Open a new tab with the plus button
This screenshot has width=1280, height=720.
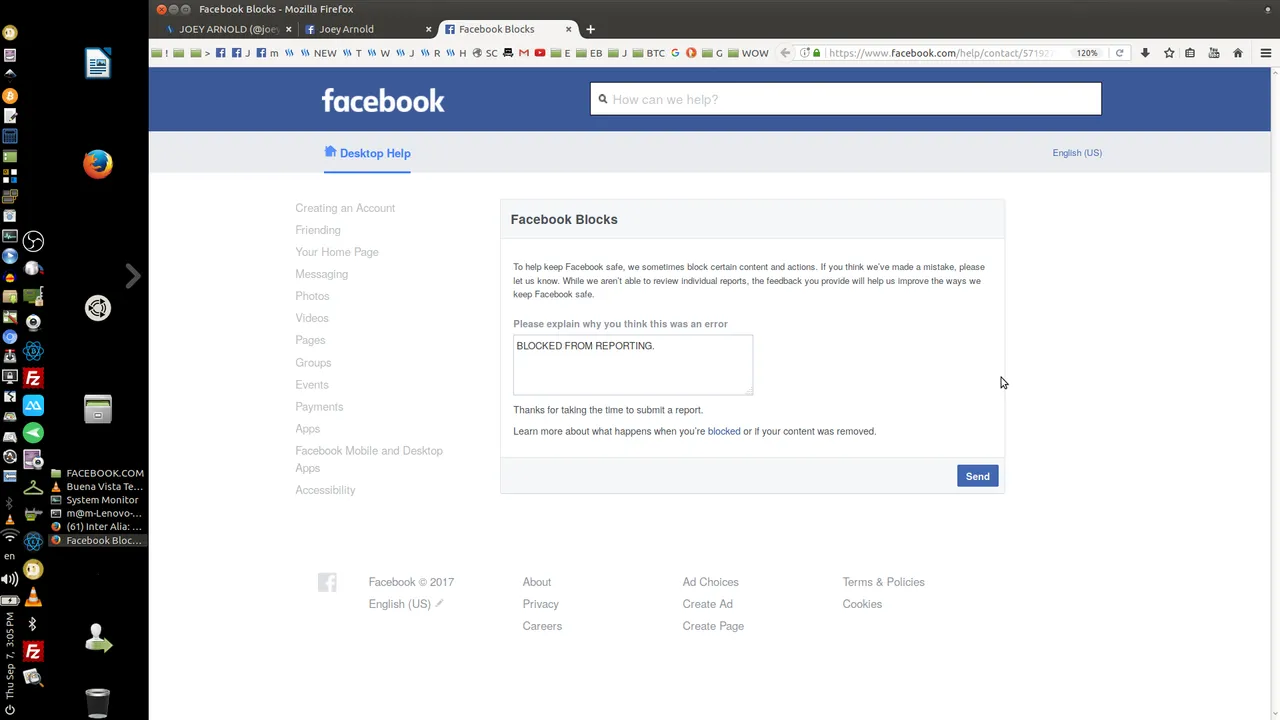[x=590, y=29]
